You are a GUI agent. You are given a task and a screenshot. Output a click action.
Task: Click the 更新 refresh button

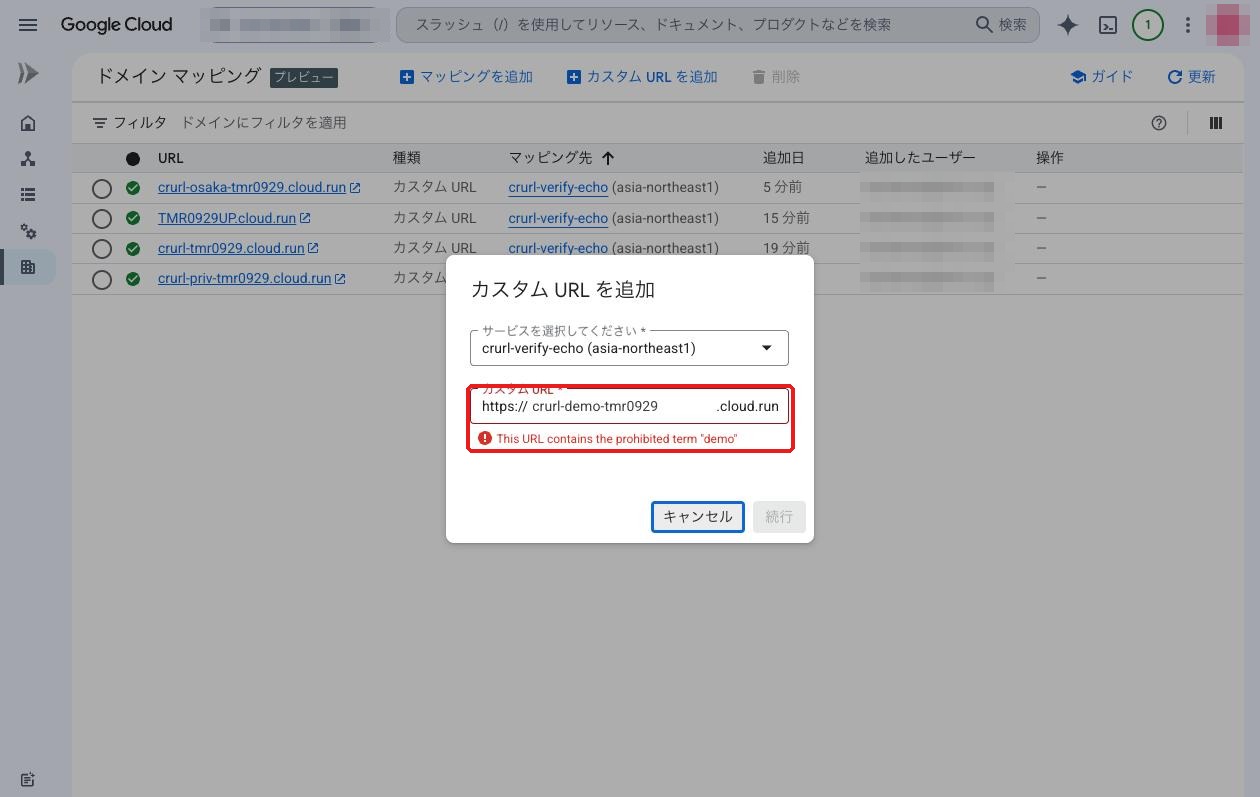pyautogui.click(x=1191, y=77)
